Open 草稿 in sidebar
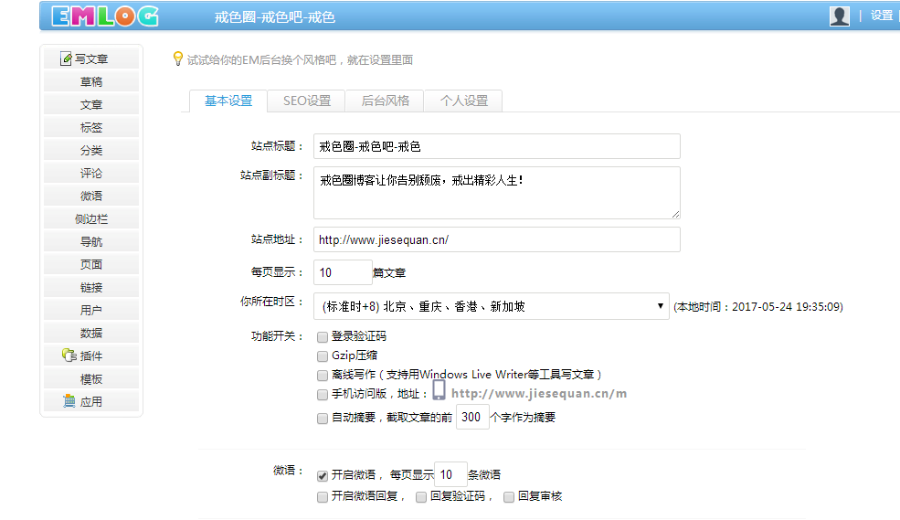Image resolution: width=900 pixels, height=520 pixels. pos(91,82)
